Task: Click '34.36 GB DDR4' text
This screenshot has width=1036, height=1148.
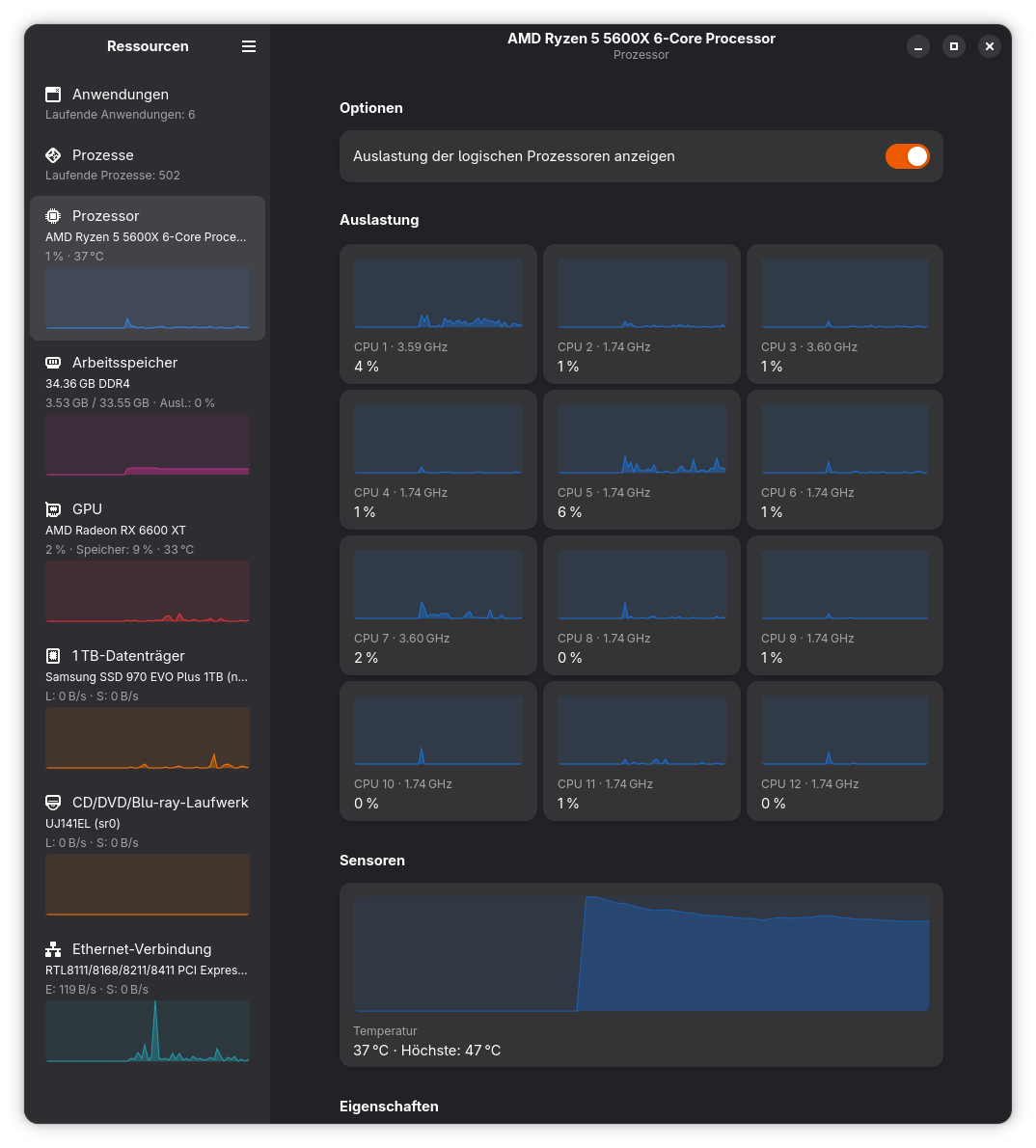Action: (x=88, y=384)
